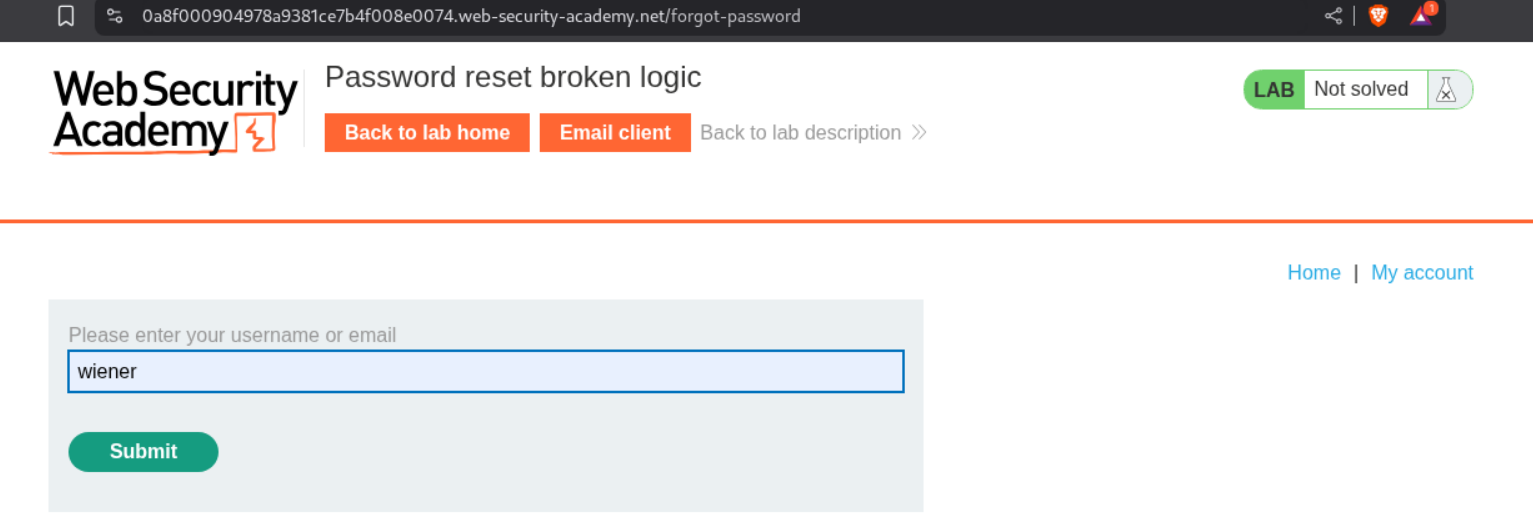Click the lab flask icon
The width and height of the screenshot is (1533, 524).
1446,90
